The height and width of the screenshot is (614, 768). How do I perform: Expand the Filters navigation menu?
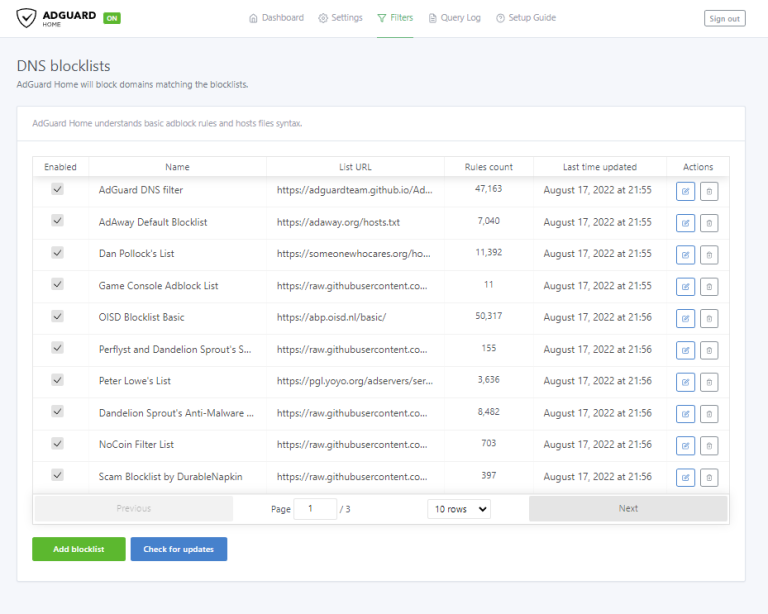[395, 18]
